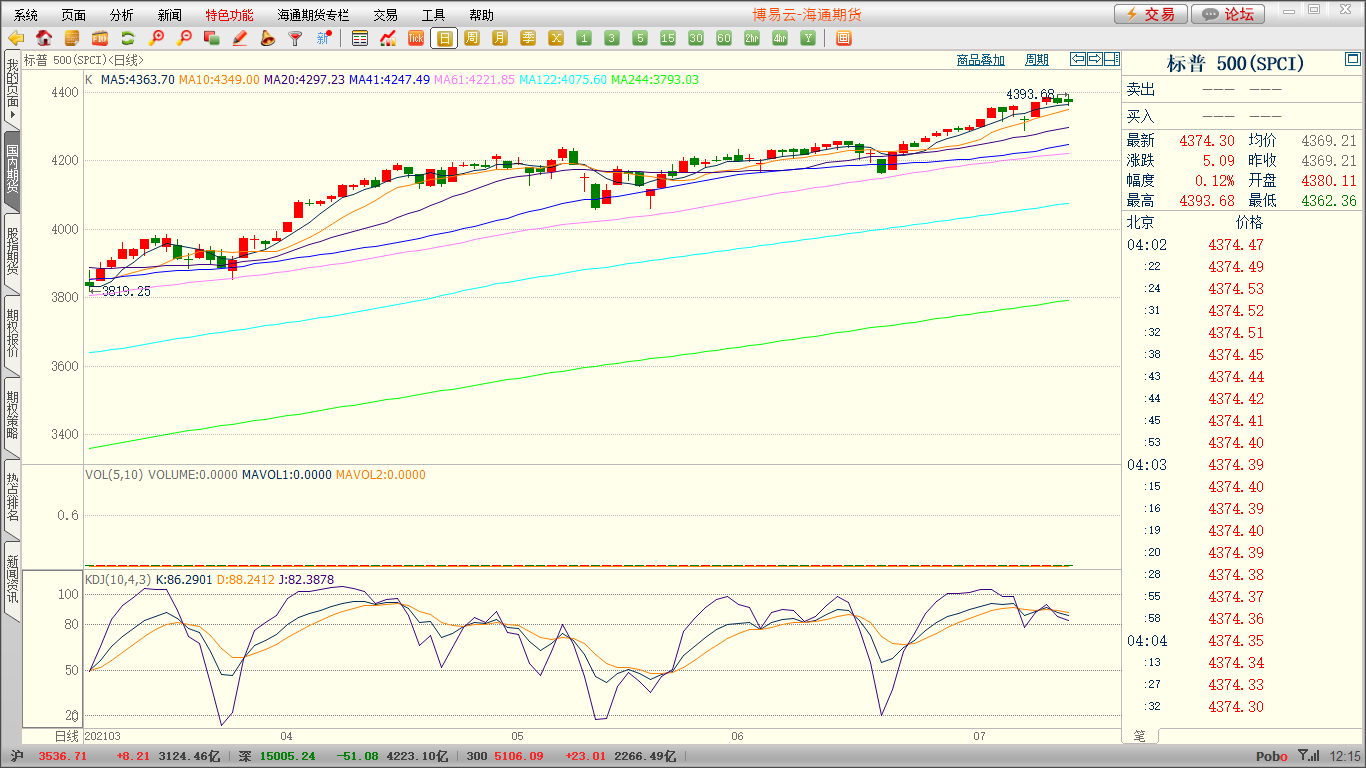Image resolution: width=1366 pixels, height=768 pixels.
Task: Open the 特色功能 menu
Action: (x=229, y=15)
